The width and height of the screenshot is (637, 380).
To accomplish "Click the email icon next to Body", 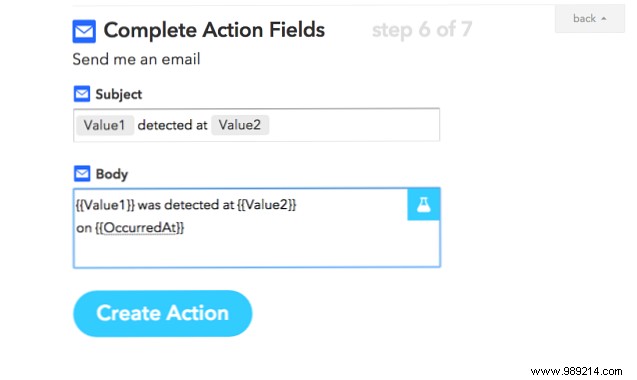I will [82, 174].
